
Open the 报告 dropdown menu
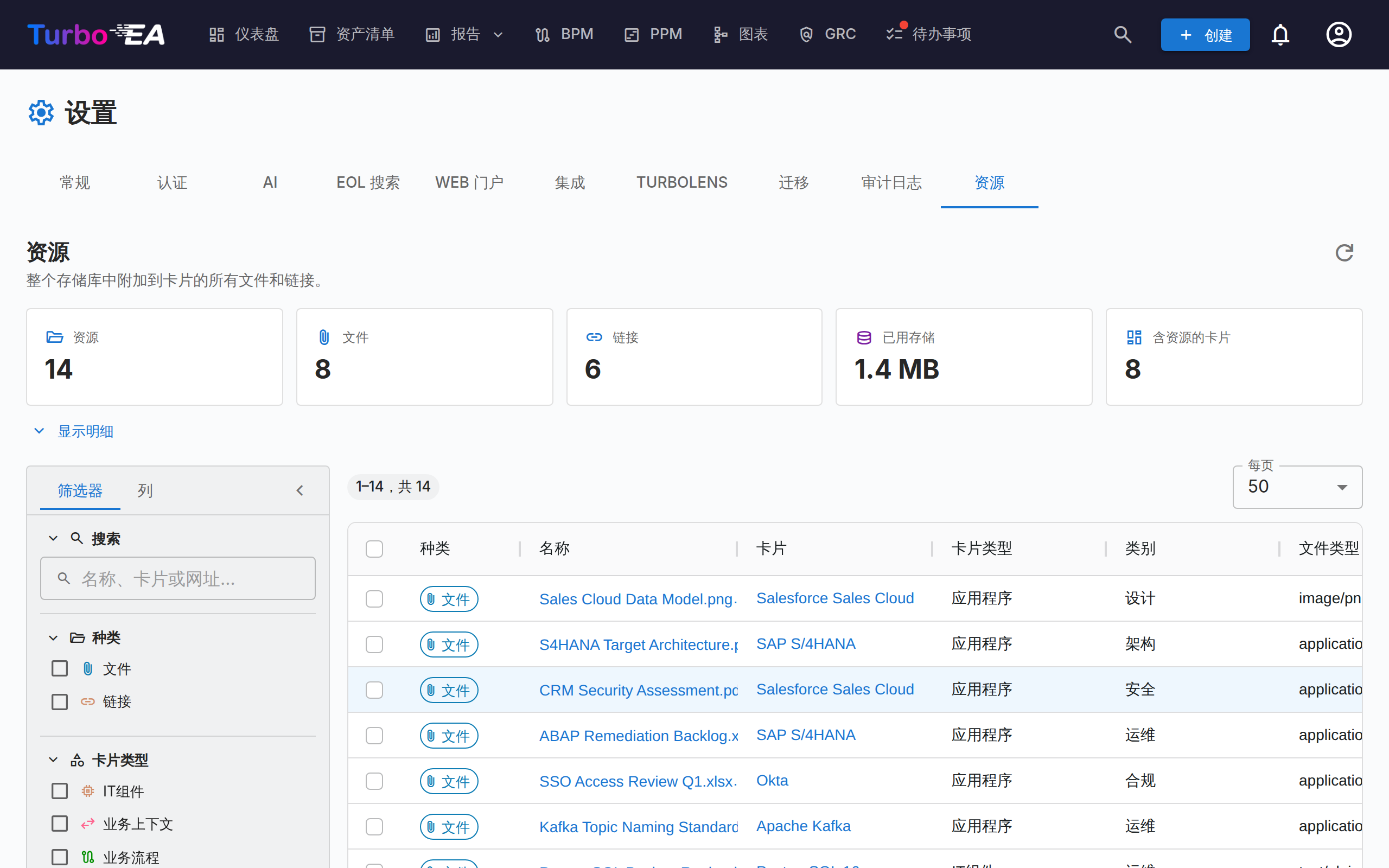pos(464,34)
